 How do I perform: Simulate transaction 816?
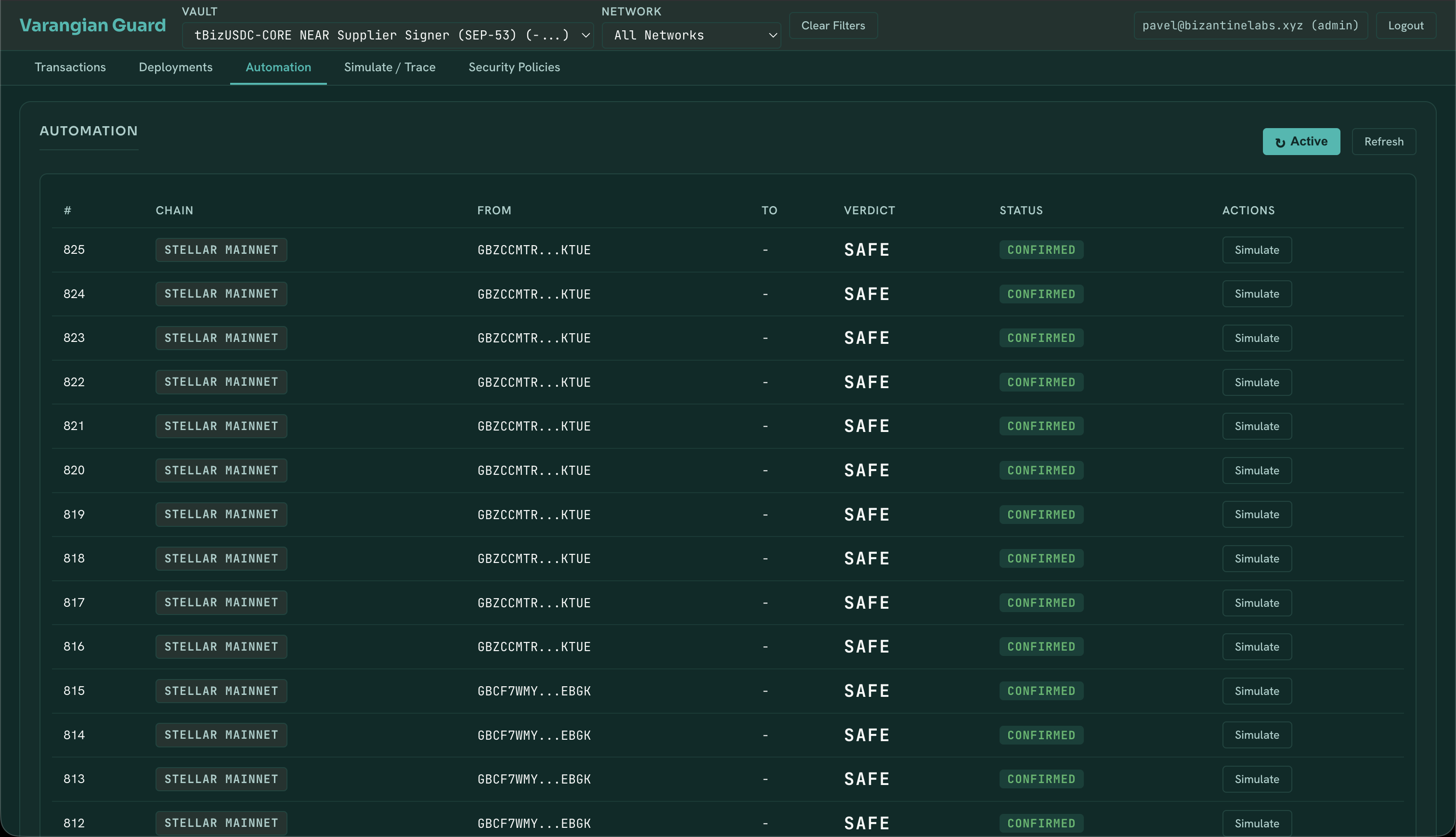click(1257, 647)
